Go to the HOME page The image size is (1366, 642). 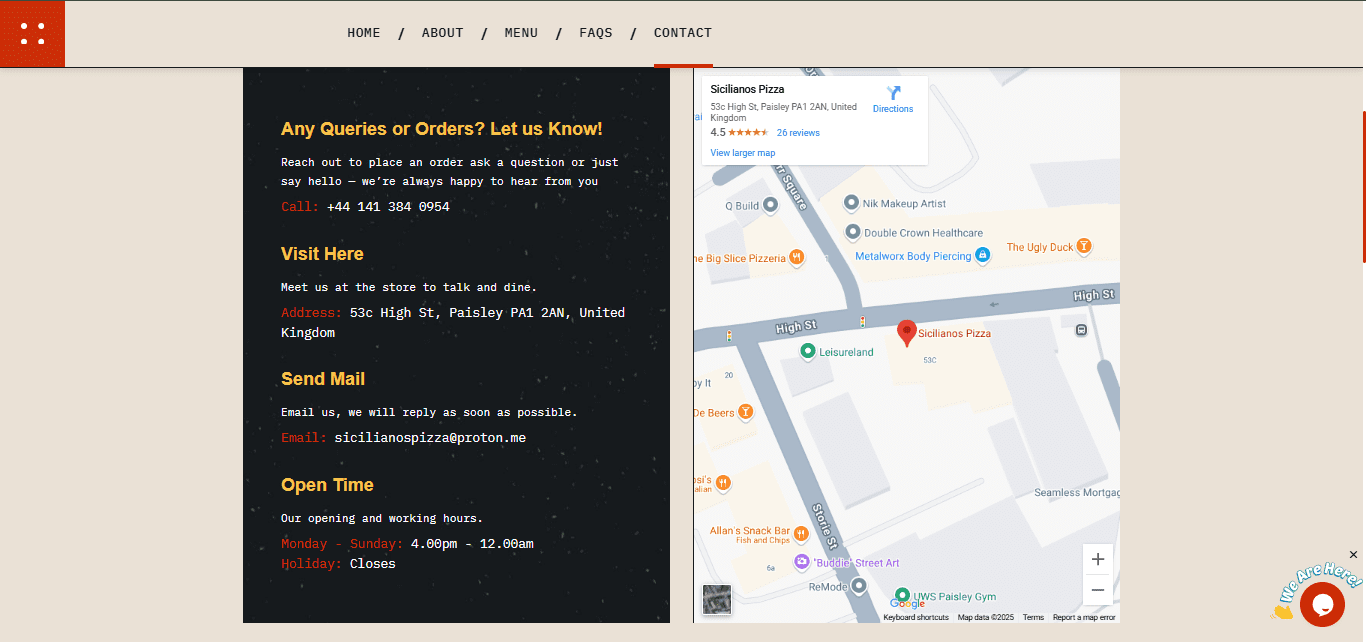[x=364, y=33]
